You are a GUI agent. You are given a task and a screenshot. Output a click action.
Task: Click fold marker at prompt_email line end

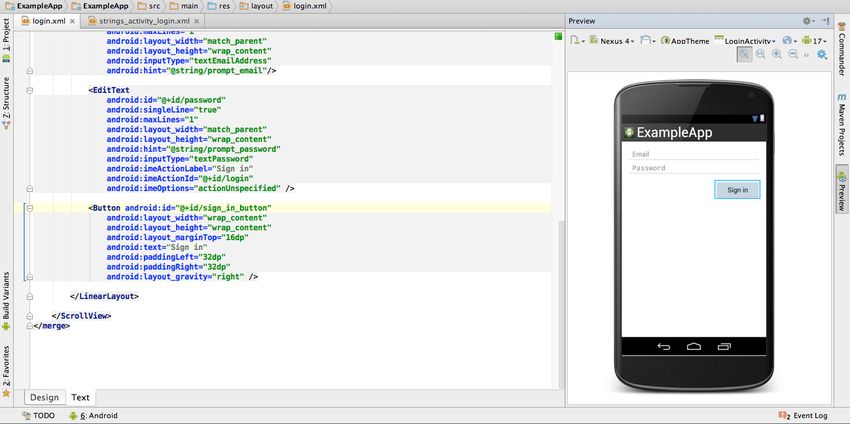(29, 71)
